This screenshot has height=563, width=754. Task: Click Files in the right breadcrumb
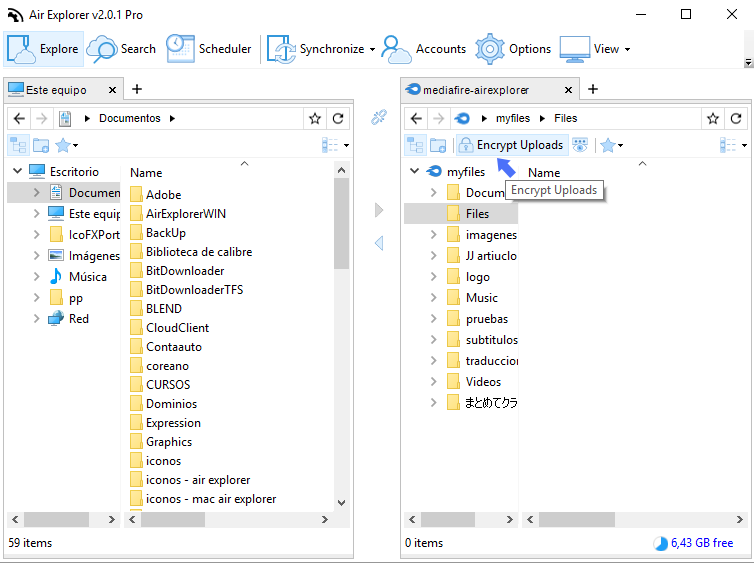click(566, 118)
